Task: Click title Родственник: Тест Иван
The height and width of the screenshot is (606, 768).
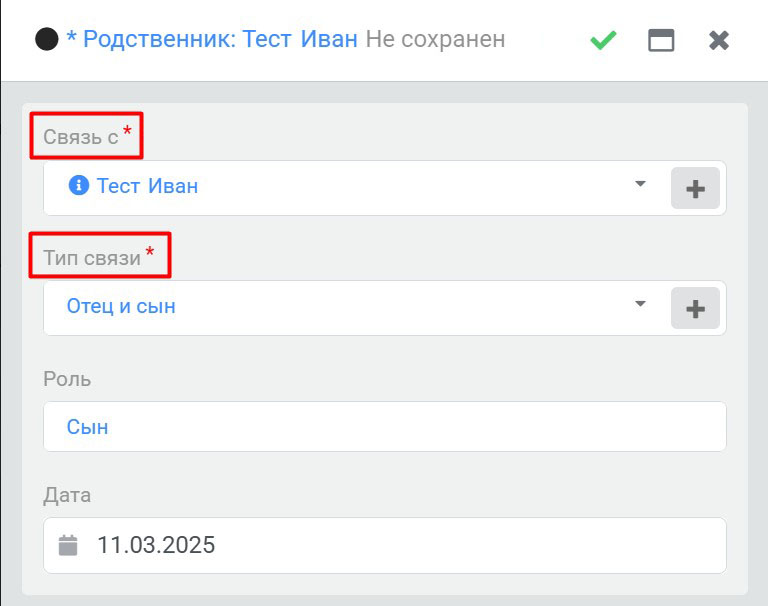Action: [x=220, y=39]
